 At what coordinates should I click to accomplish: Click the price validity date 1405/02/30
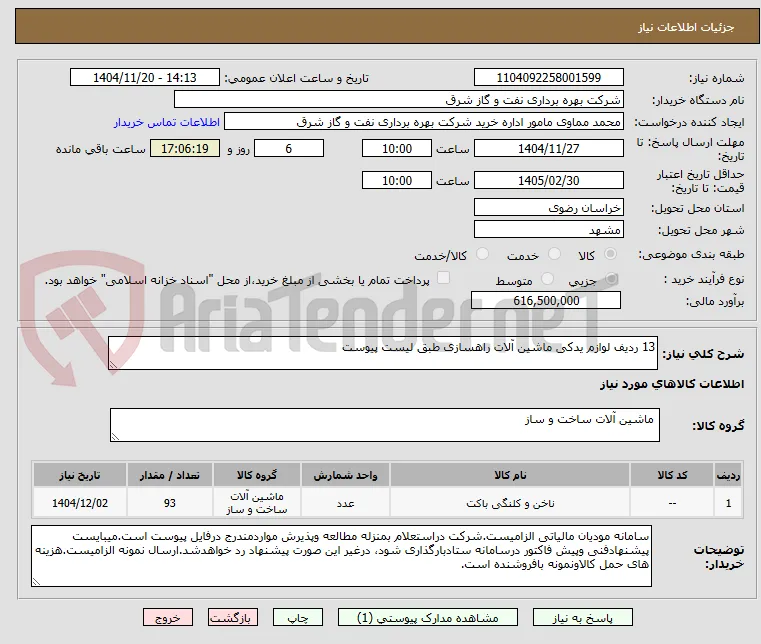coord(548,180)
